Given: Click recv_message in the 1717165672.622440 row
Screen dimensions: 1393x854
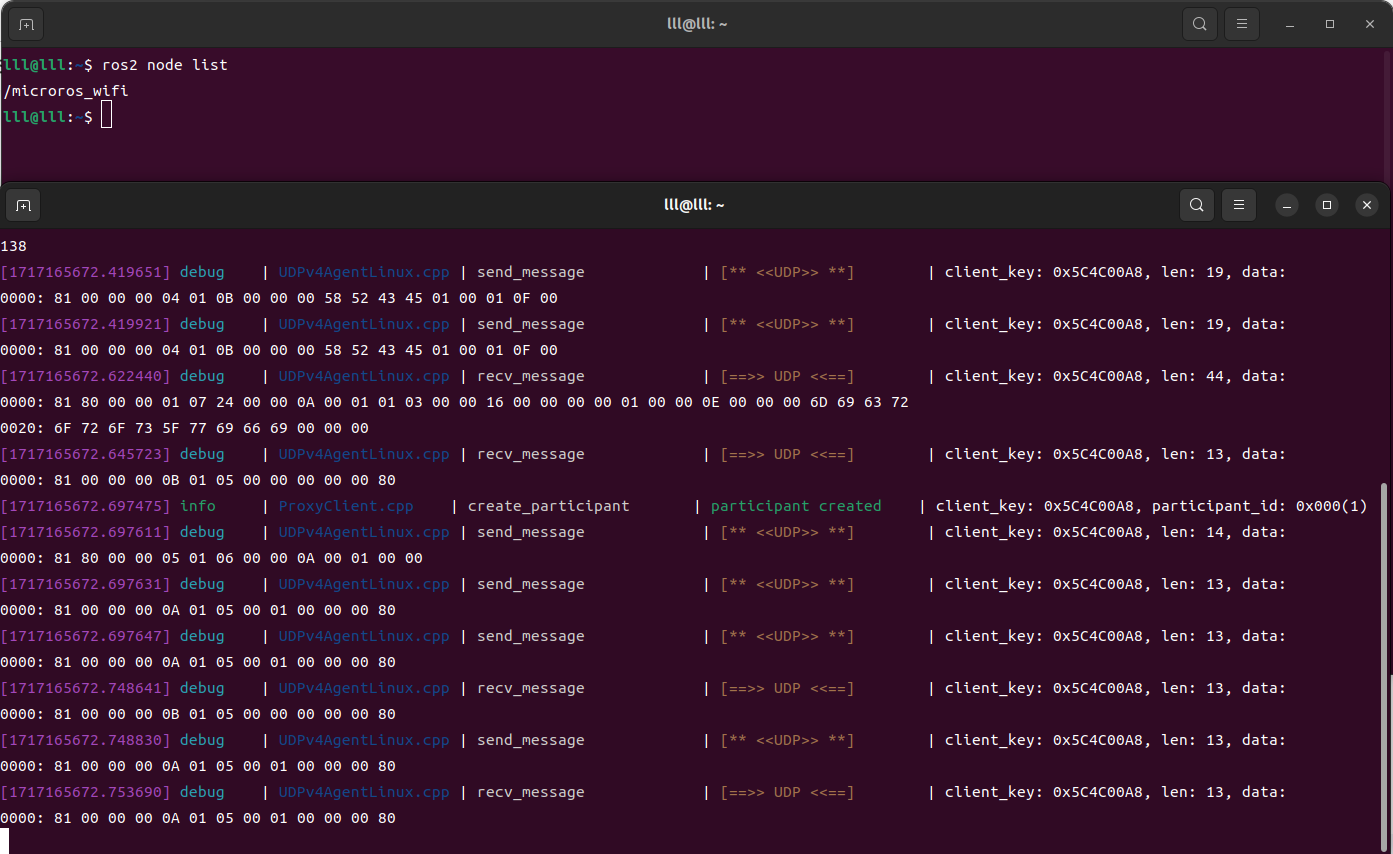Looking at the screenshot, I should click(x=531, y=376).
